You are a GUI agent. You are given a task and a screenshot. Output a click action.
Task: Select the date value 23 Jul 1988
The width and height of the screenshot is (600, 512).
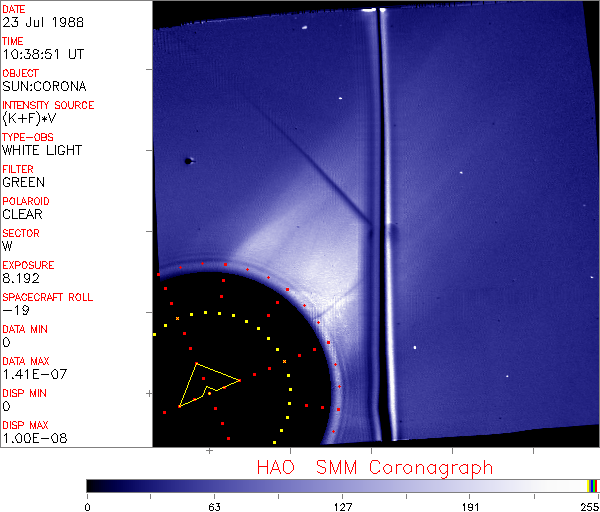click(x=43, y=22)
